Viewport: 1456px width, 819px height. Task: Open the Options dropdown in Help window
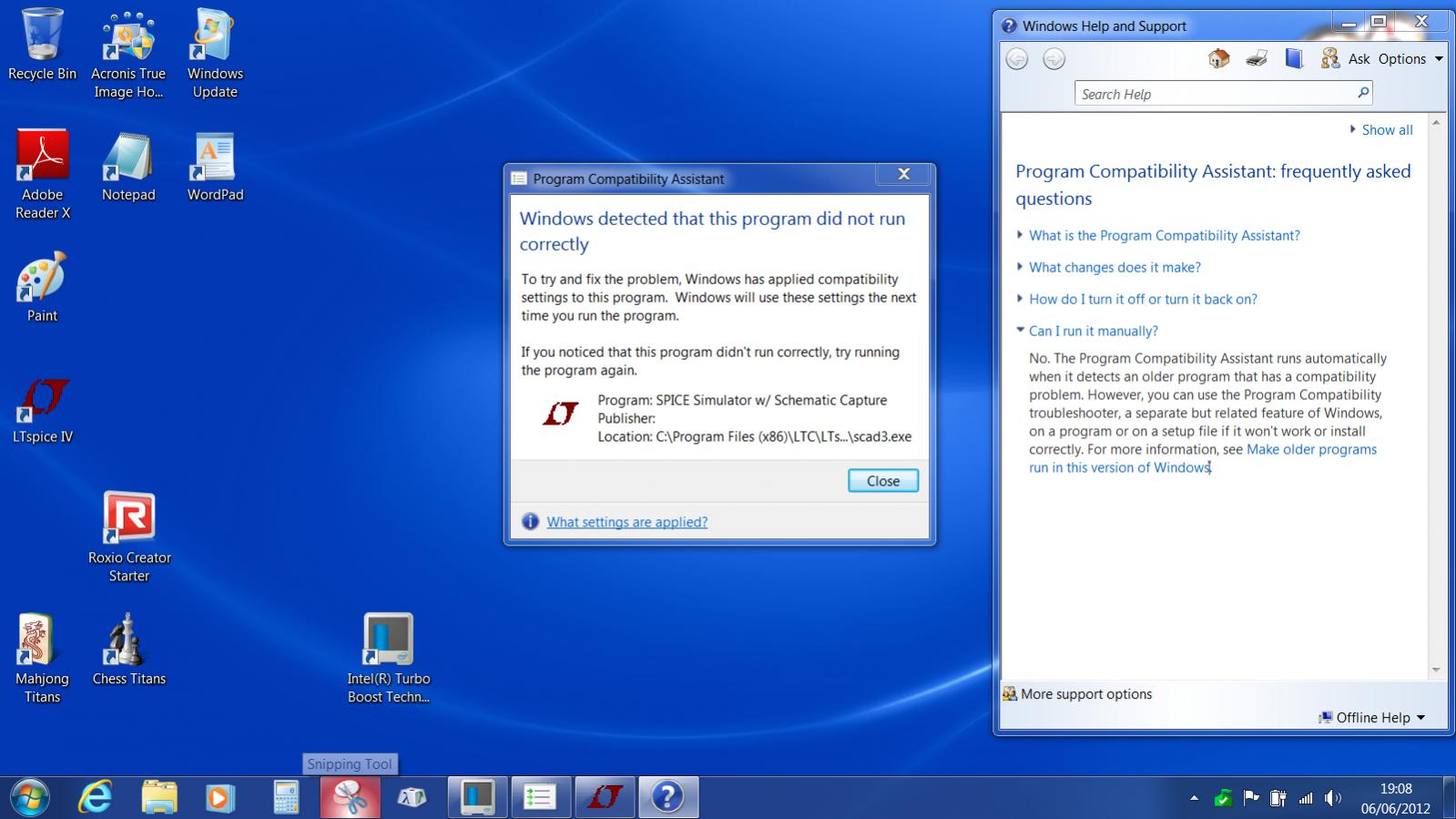click(1410, 59)
